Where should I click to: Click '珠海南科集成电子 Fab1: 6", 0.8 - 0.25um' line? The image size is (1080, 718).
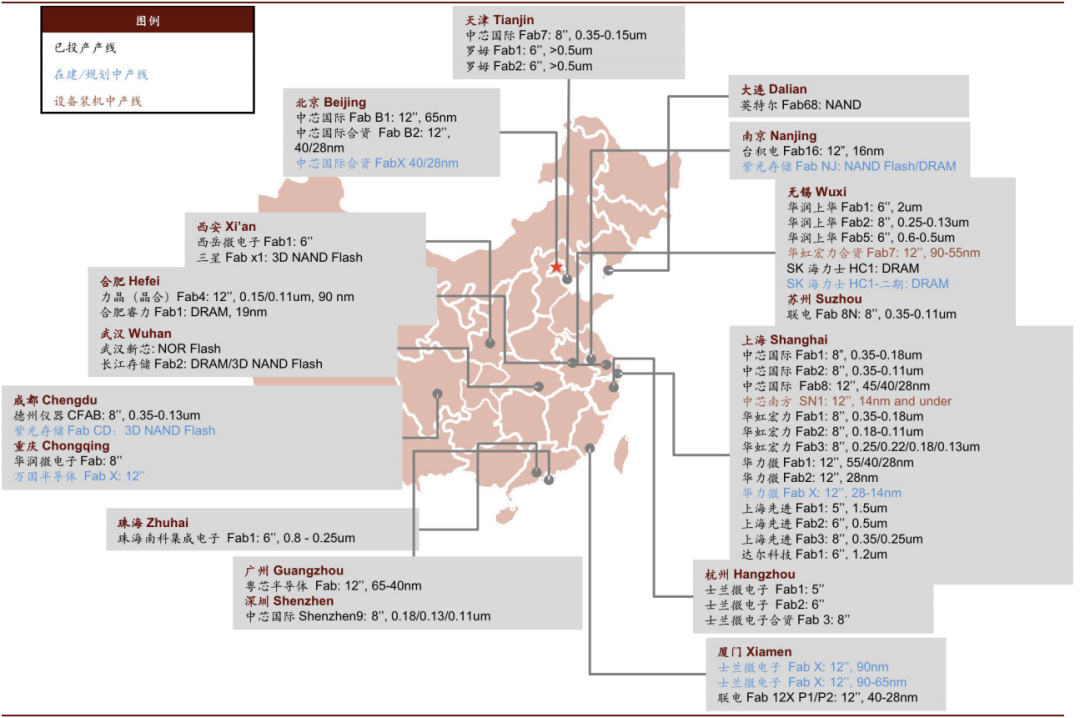236,537
